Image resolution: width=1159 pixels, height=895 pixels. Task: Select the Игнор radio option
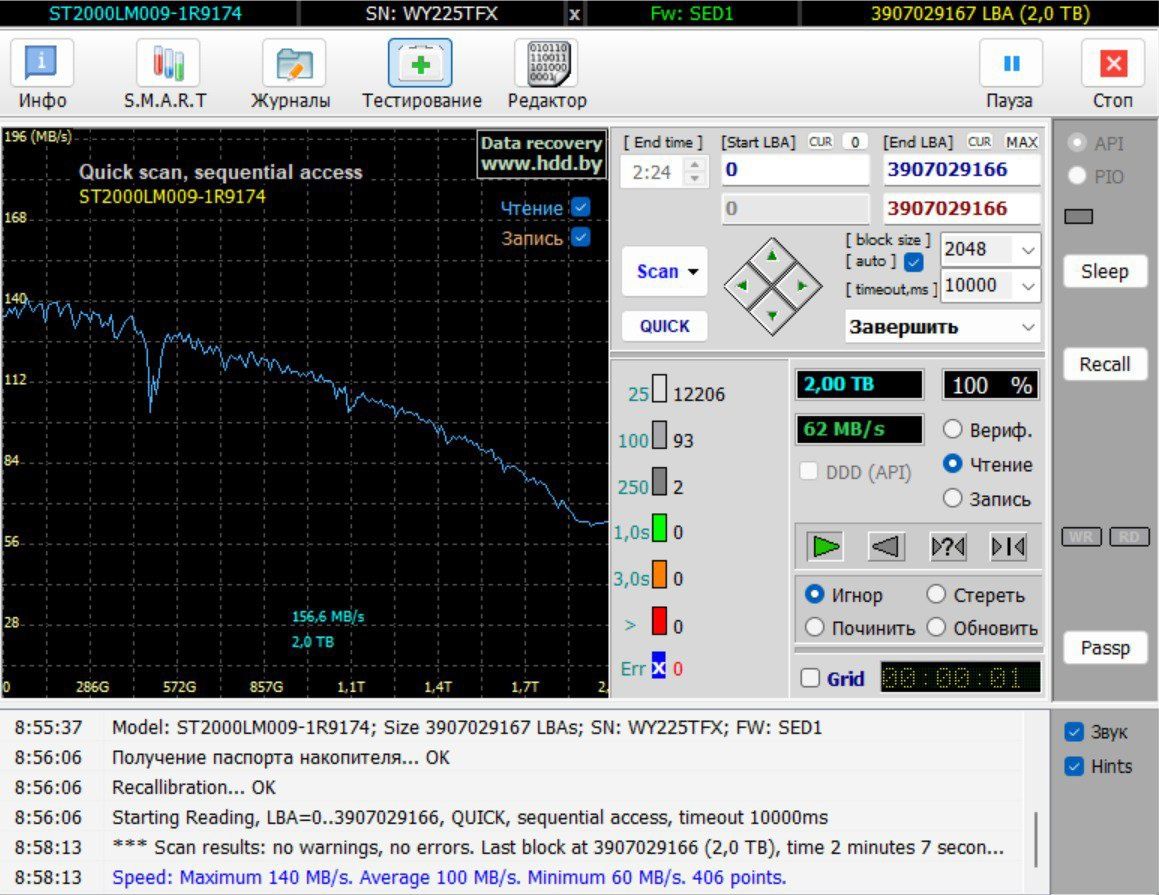point(815,594)
